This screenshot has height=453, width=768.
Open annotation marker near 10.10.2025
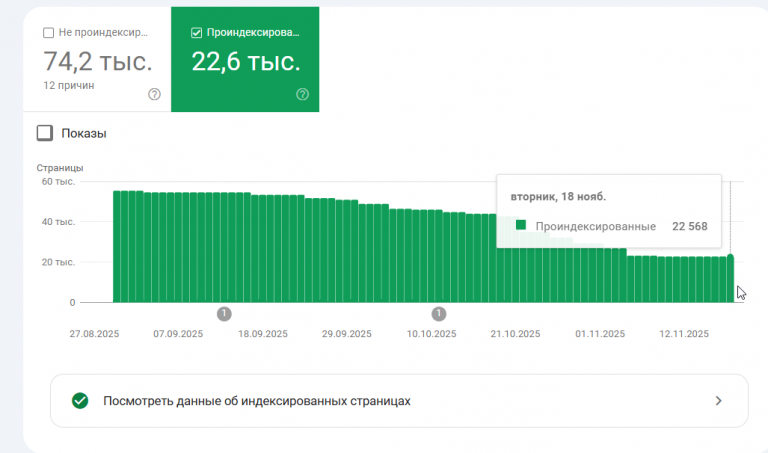[439, 313]
